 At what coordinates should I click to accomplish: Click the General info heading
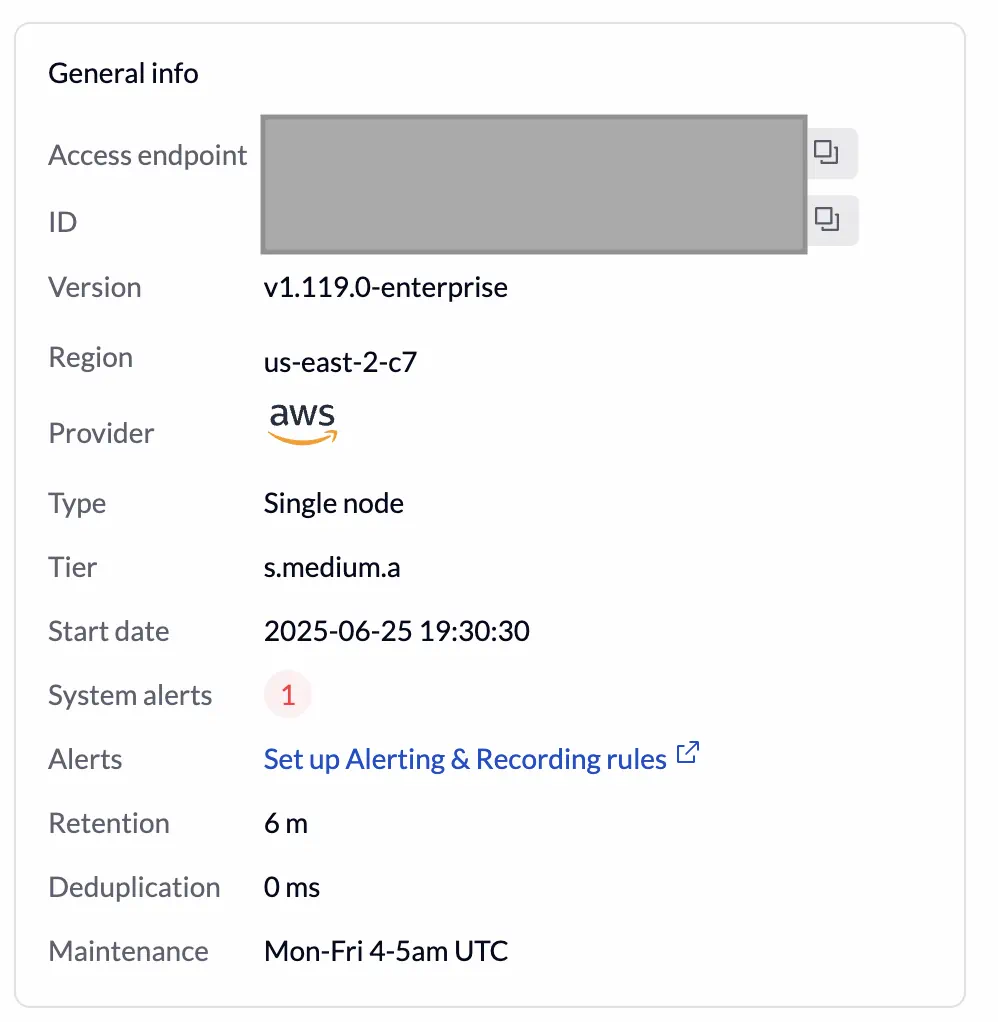[x=123, y=72]
